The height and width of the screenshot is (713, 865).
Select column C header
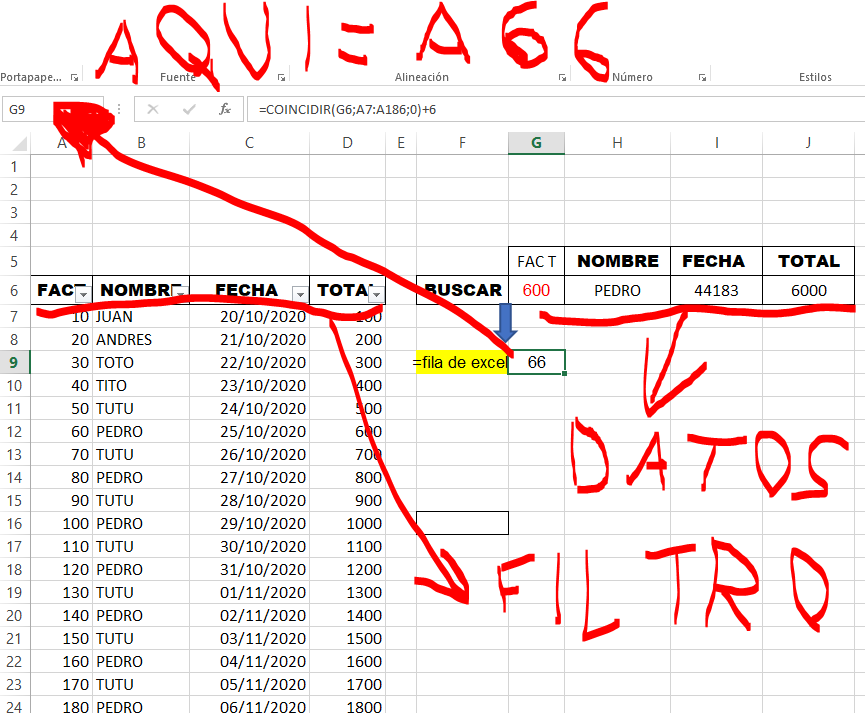tap(249, 143)
